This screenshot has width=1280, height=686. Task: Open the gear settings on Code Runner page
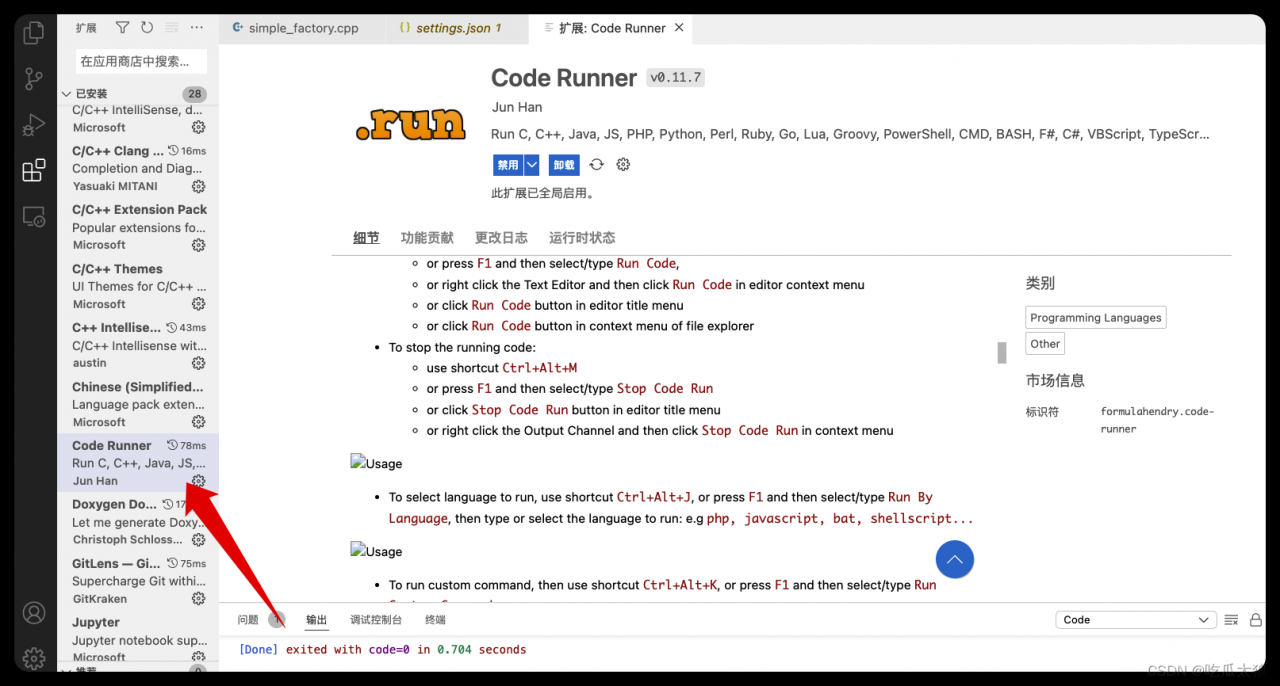pos(623,165)
